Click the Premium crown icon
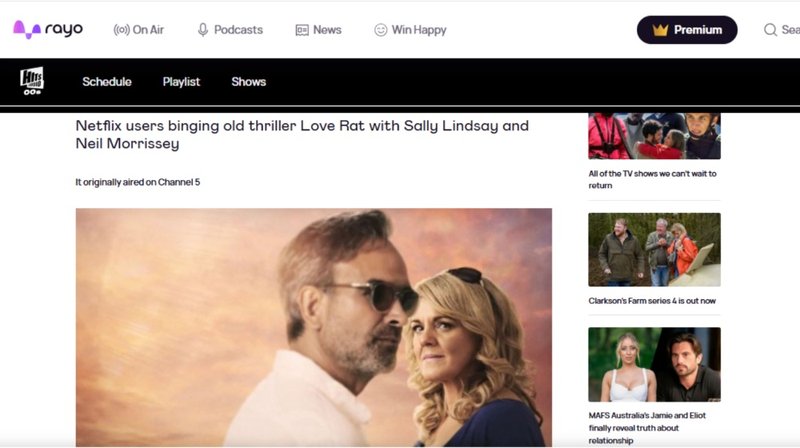 coord(660,30)
